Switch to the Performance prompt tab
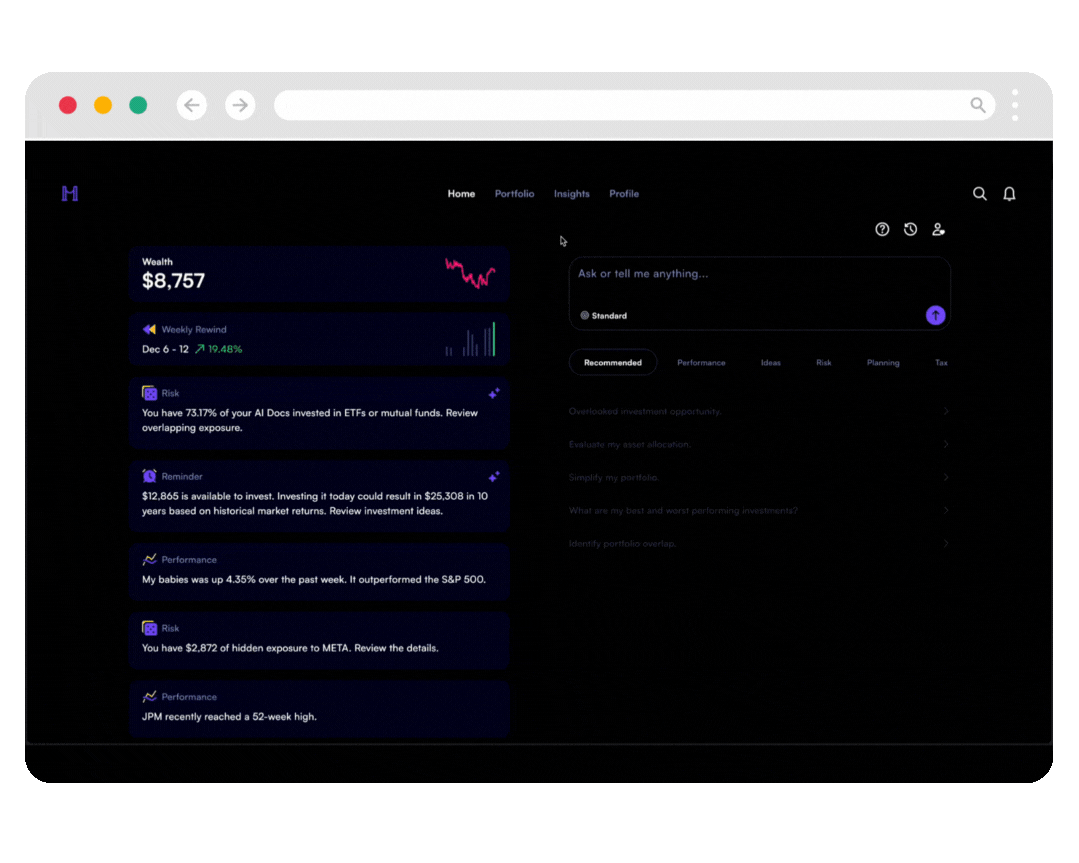Viewport: 1079px width, 863px height. (701, 363)
